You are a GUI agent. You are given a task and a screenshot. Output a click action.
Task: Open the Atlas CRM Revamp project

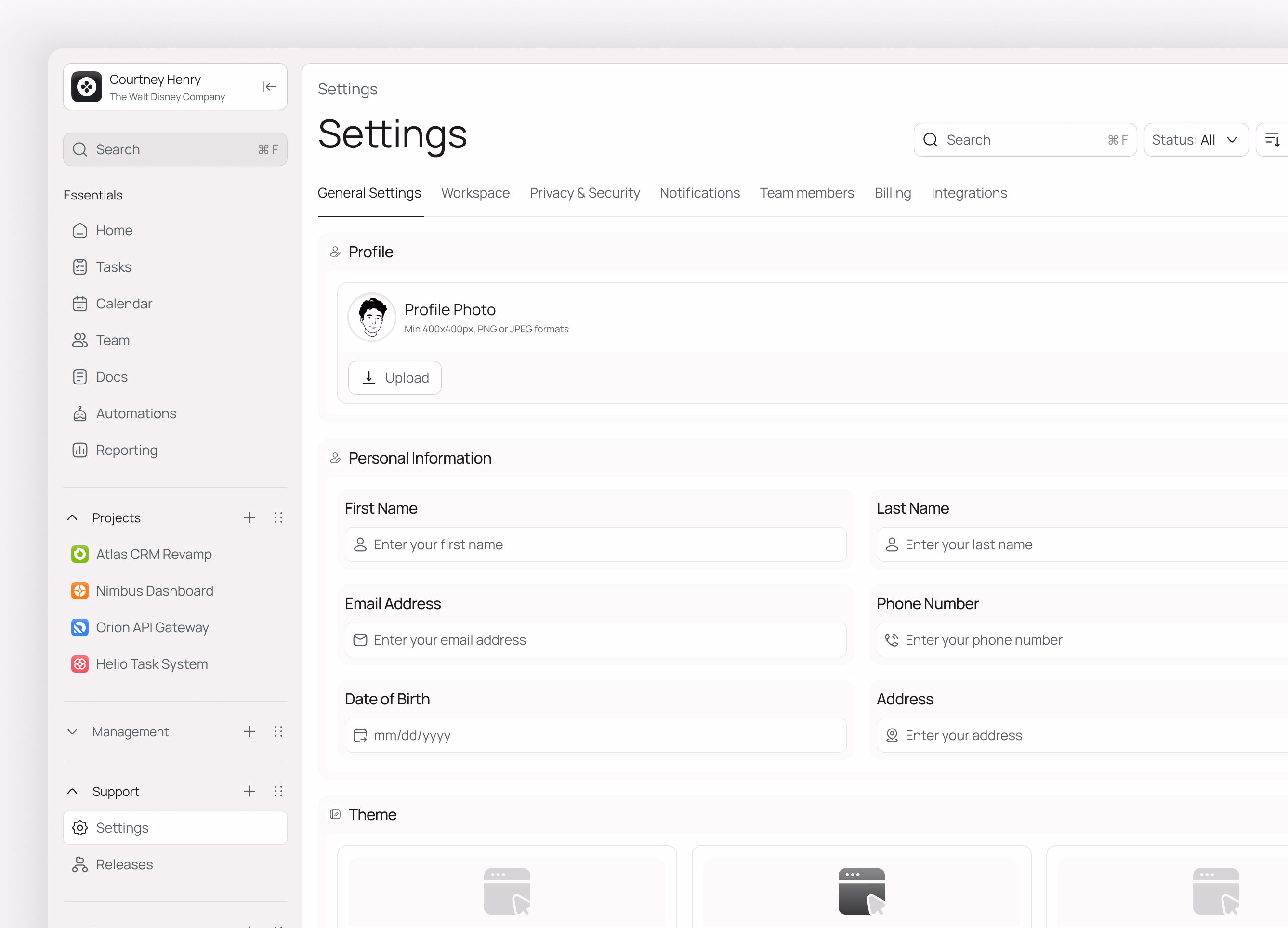(175, 554)
